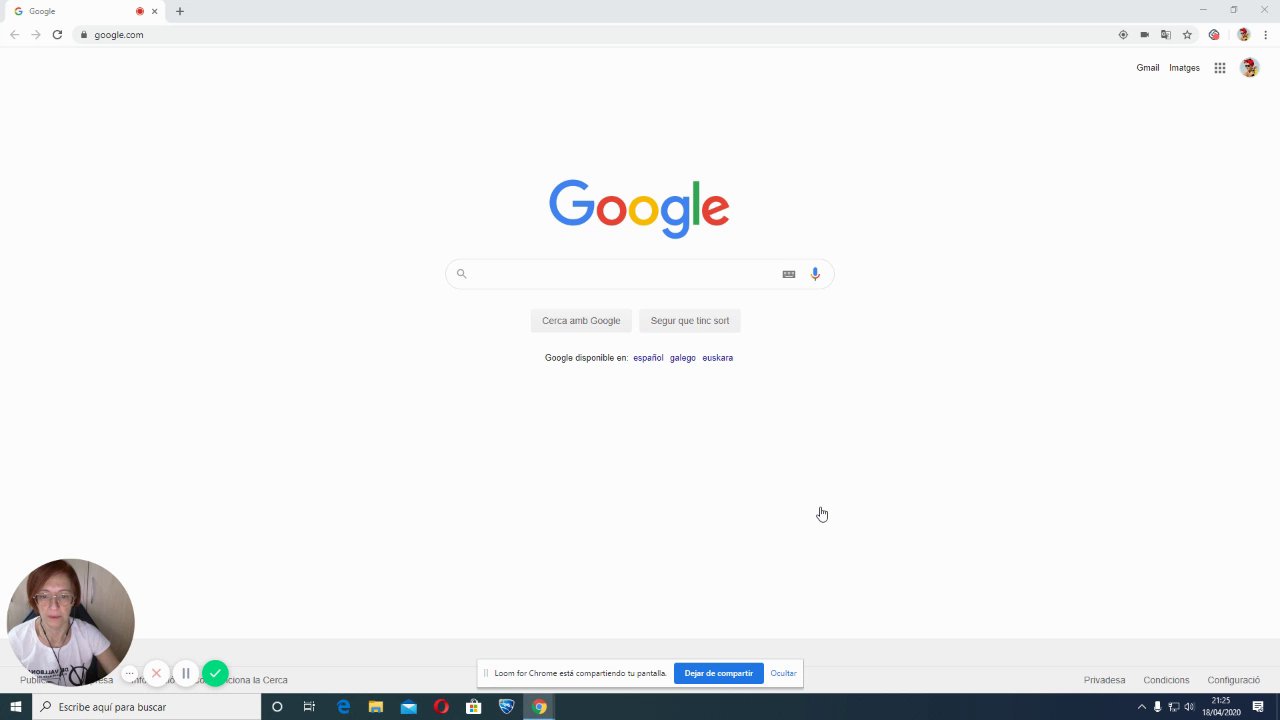1280x720 pixels.
Task: Click the Cerca amb Google button
Action: [581, 321]
